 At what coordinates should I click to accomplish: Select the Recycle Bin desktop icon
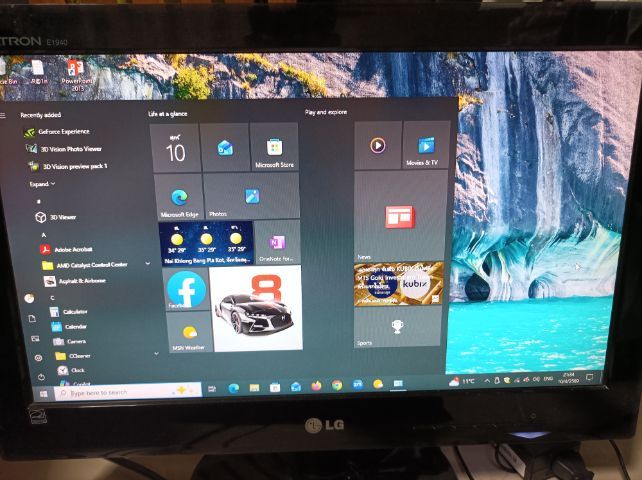click(7, 72)
